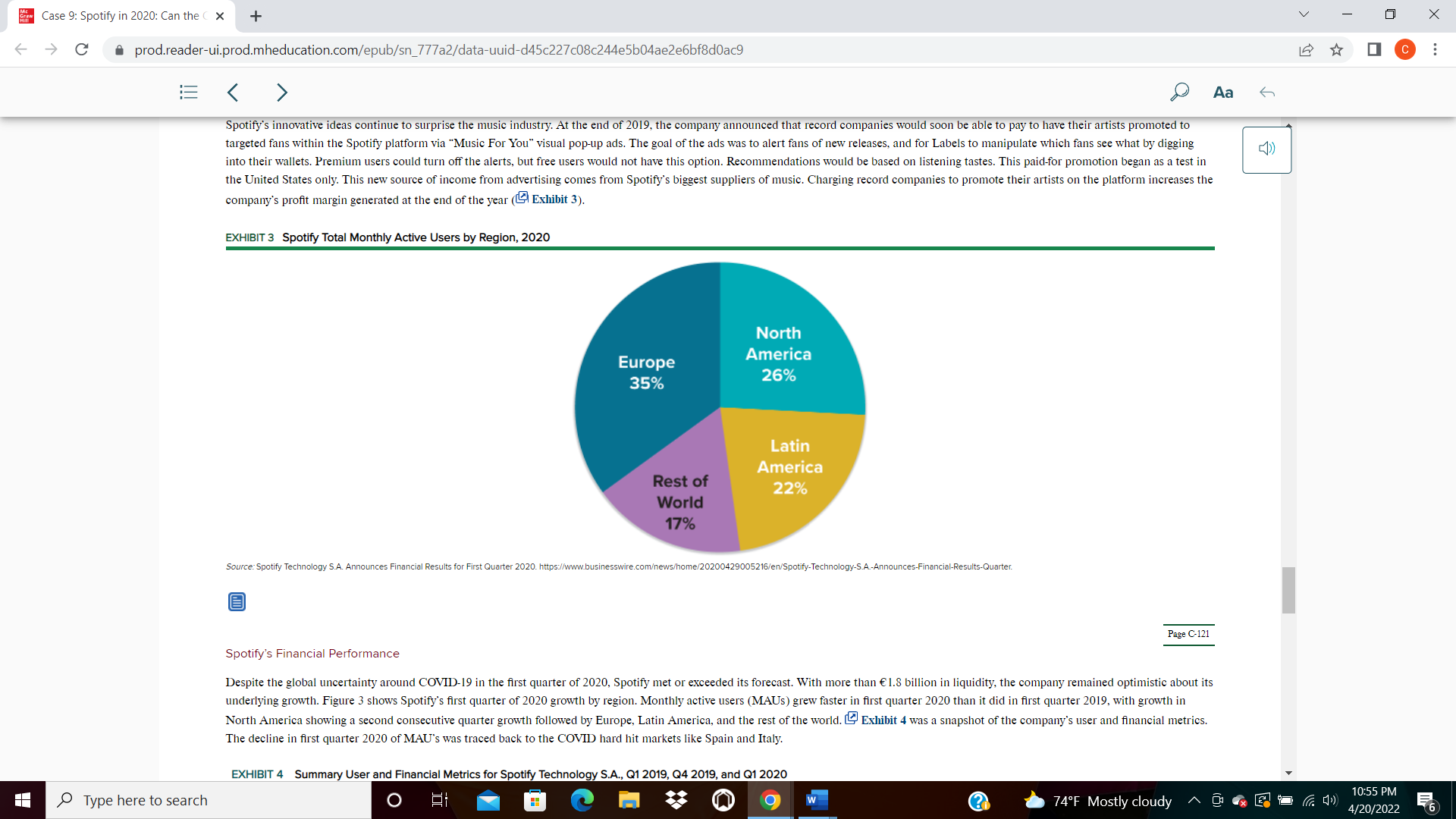Show hidden system tray icons

(x=1194, y=800)
